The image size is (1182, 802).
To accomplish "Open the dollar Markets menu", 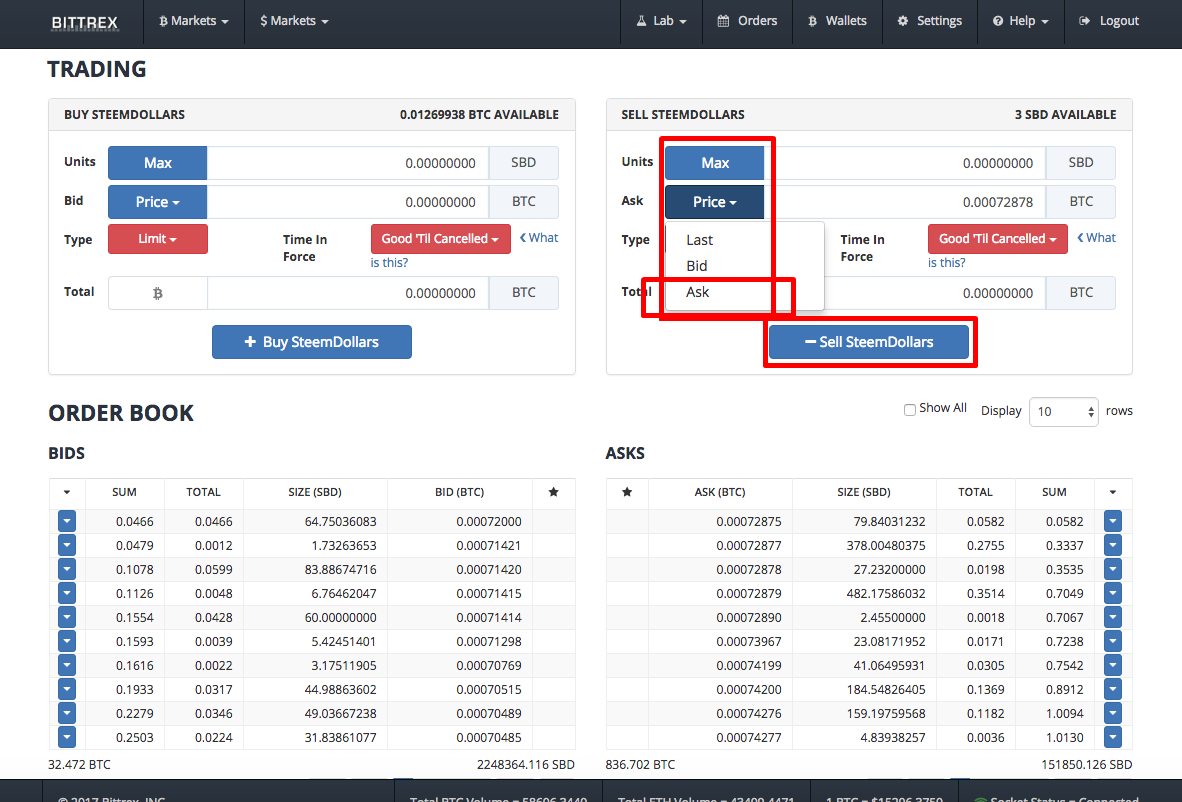I will click(294, 21).
